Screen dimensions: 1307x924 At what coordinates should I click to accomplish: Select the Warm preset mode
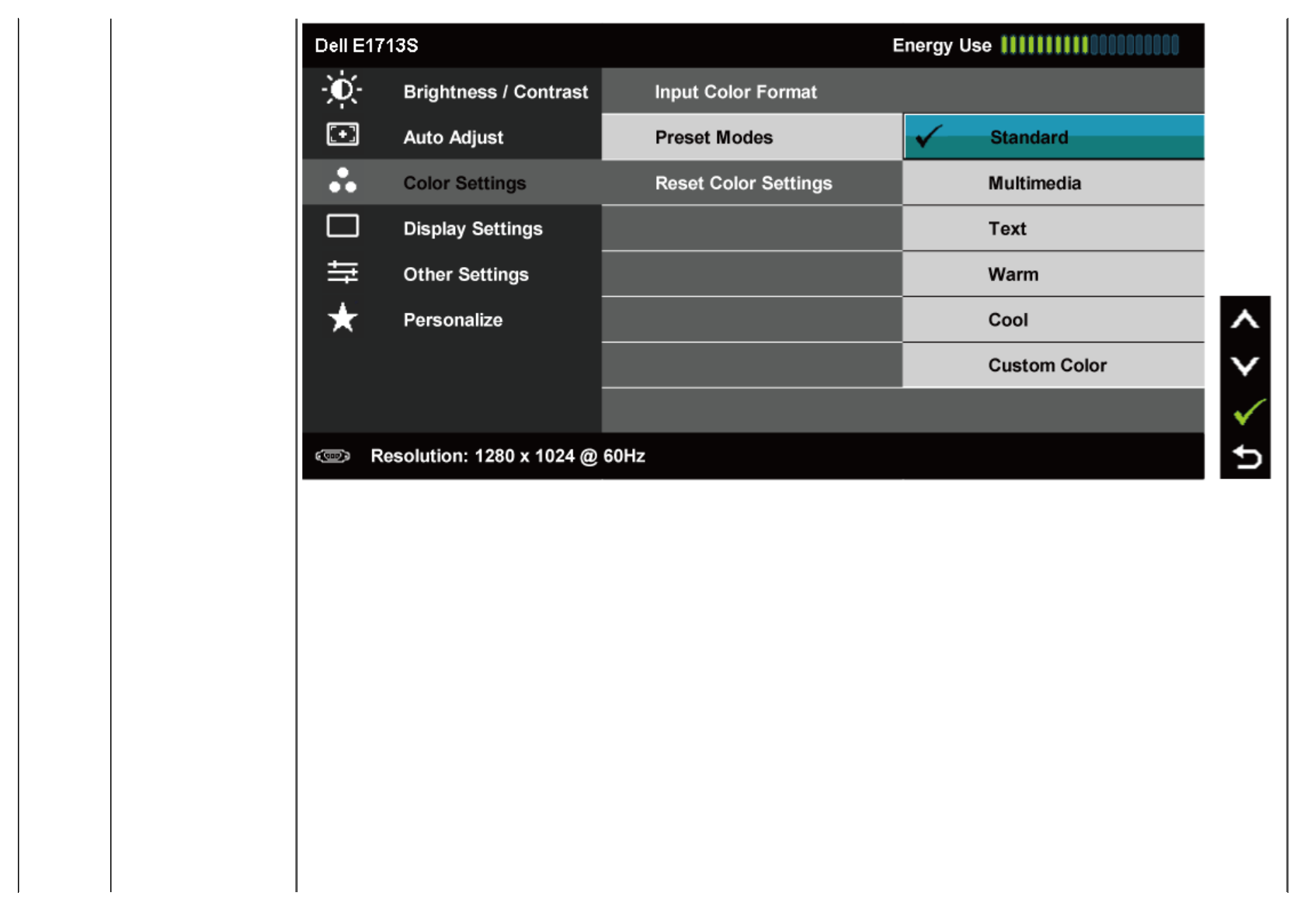pos(1054,274)
